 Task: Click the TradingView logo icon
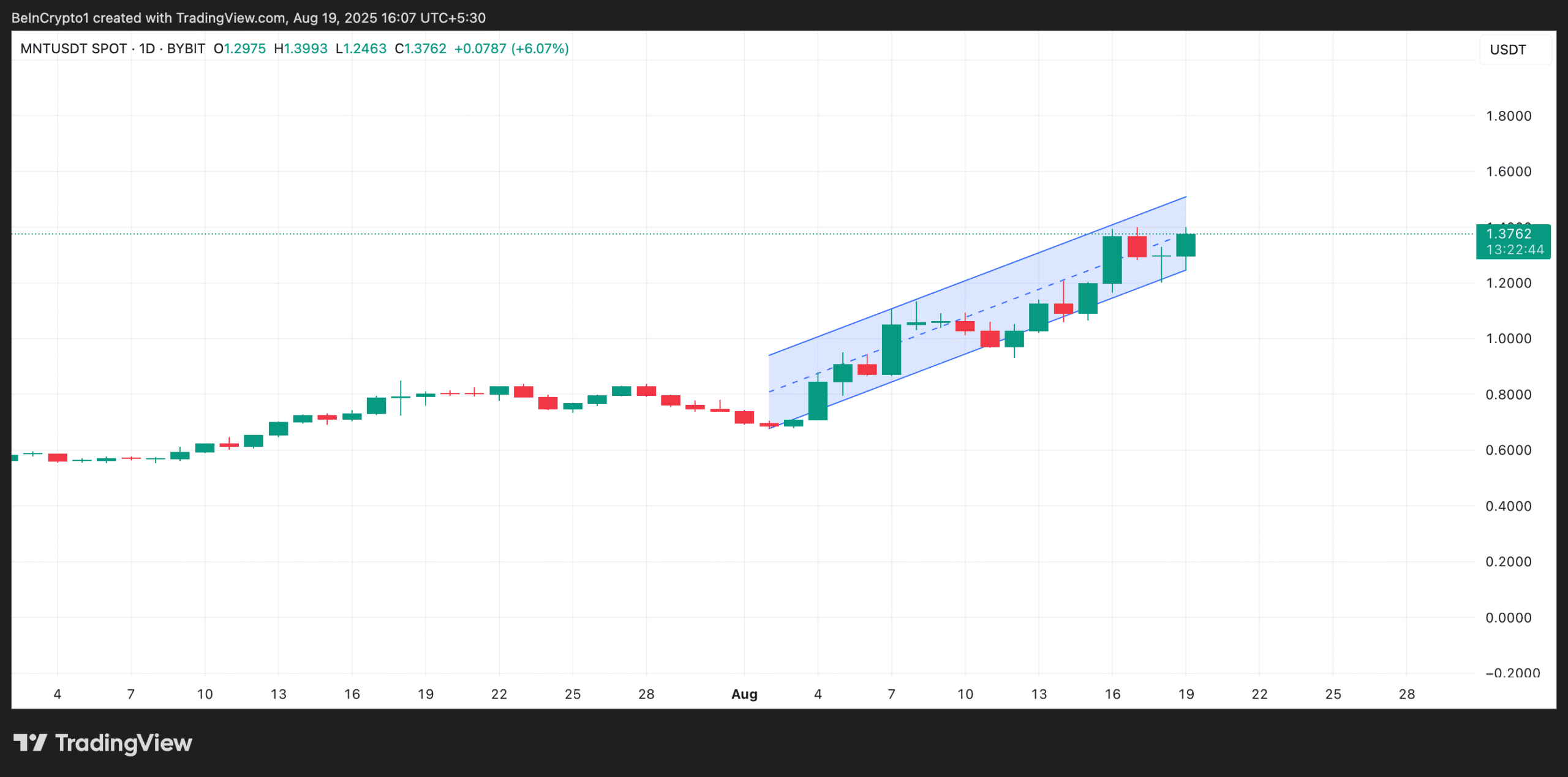pyautogui.click(x=29, y=743)
